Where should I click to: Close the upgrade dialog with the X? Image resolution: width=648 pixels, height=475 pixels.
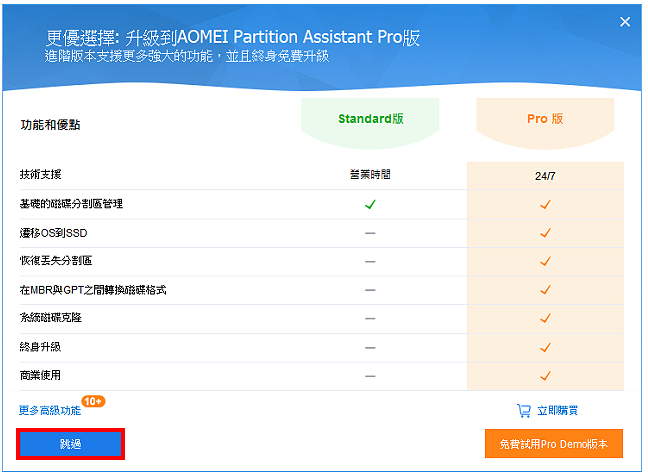625,22
